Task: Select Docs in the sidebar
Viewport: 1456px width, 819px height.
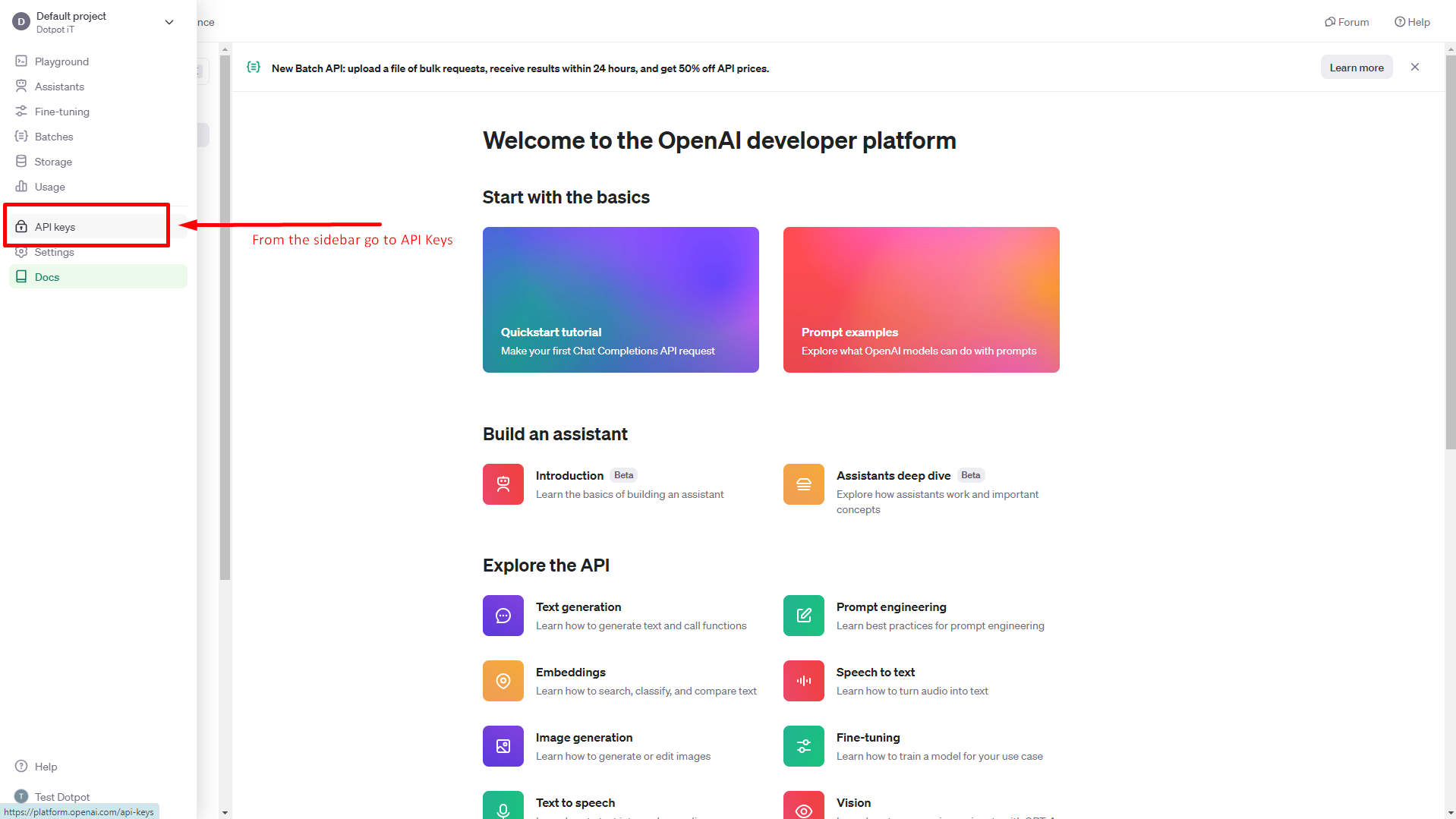Action: click(98, 276)
